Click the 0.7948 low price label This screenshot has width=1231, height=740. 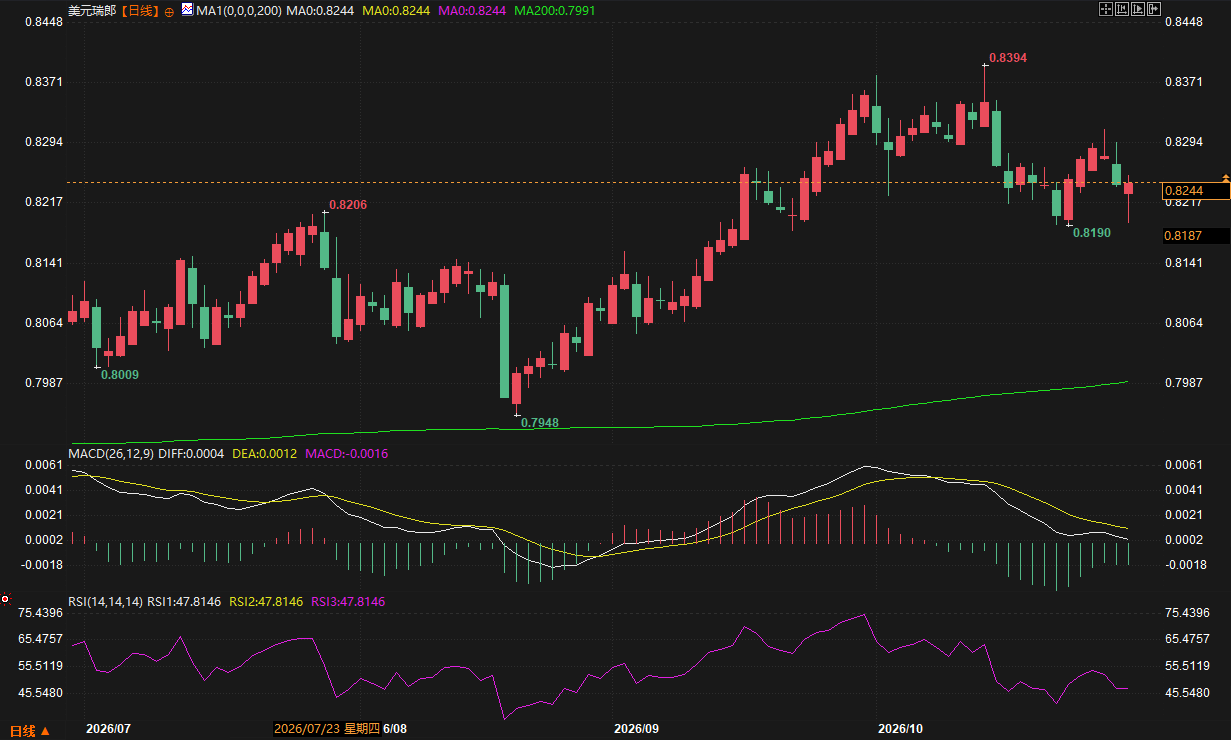540,423
